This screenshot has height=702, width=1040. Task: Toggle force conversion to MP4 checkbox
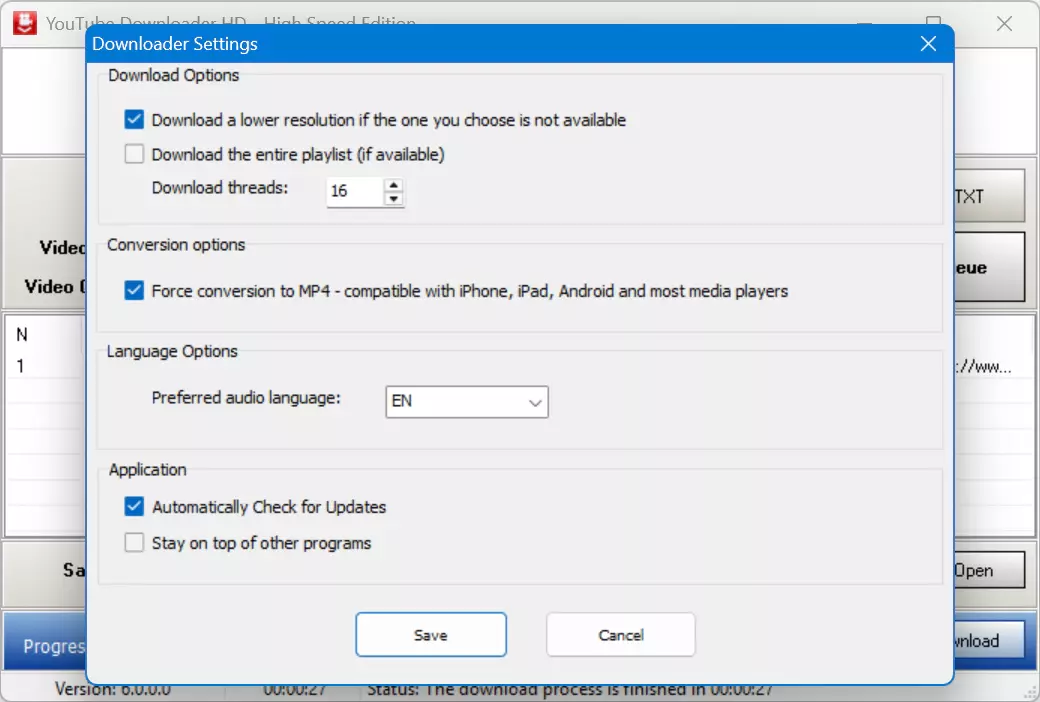tap(134, 290)
